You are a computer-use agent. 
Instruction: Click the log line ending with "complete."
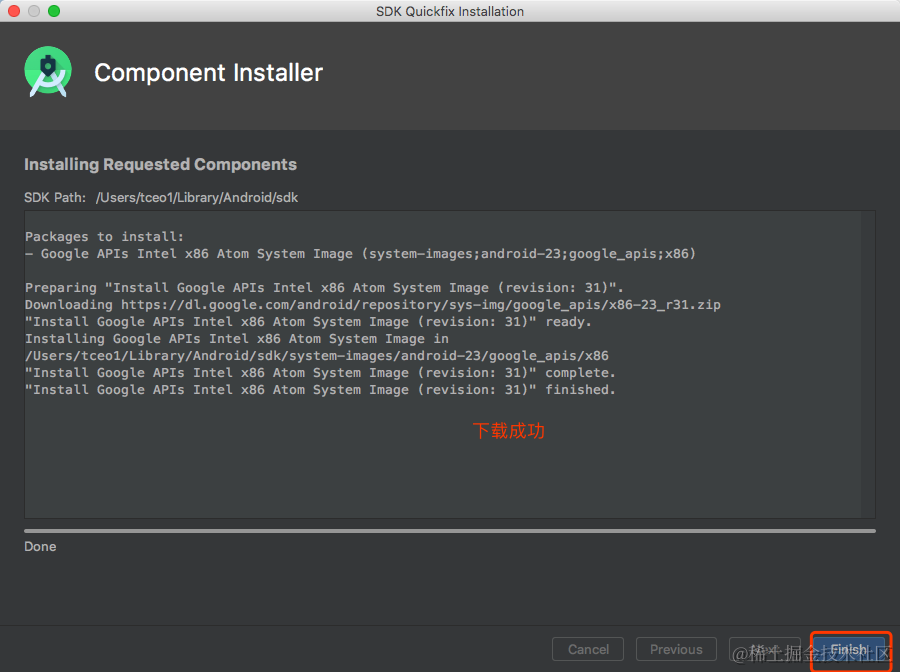[x=320, y=372]
